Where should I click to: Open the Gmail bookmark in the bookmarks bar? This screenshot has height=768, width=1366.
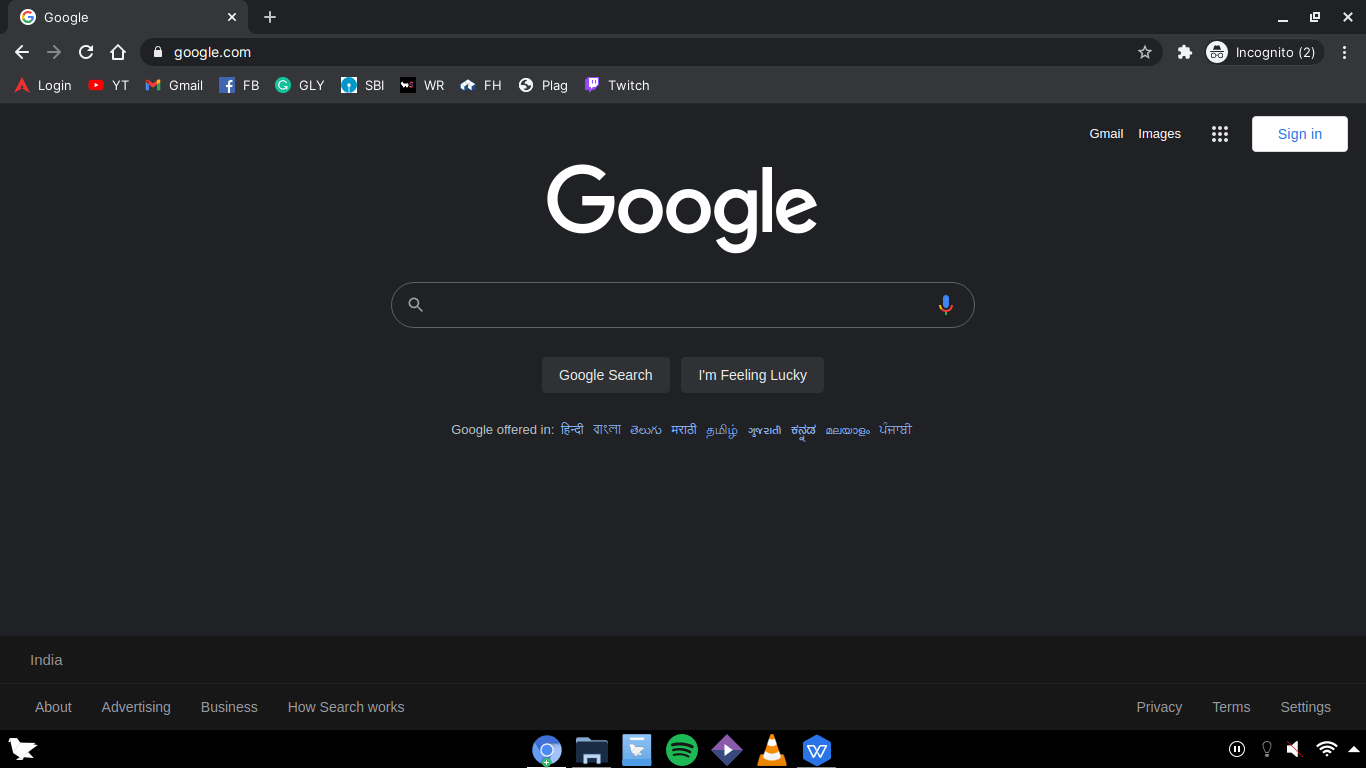coord(174,85)
